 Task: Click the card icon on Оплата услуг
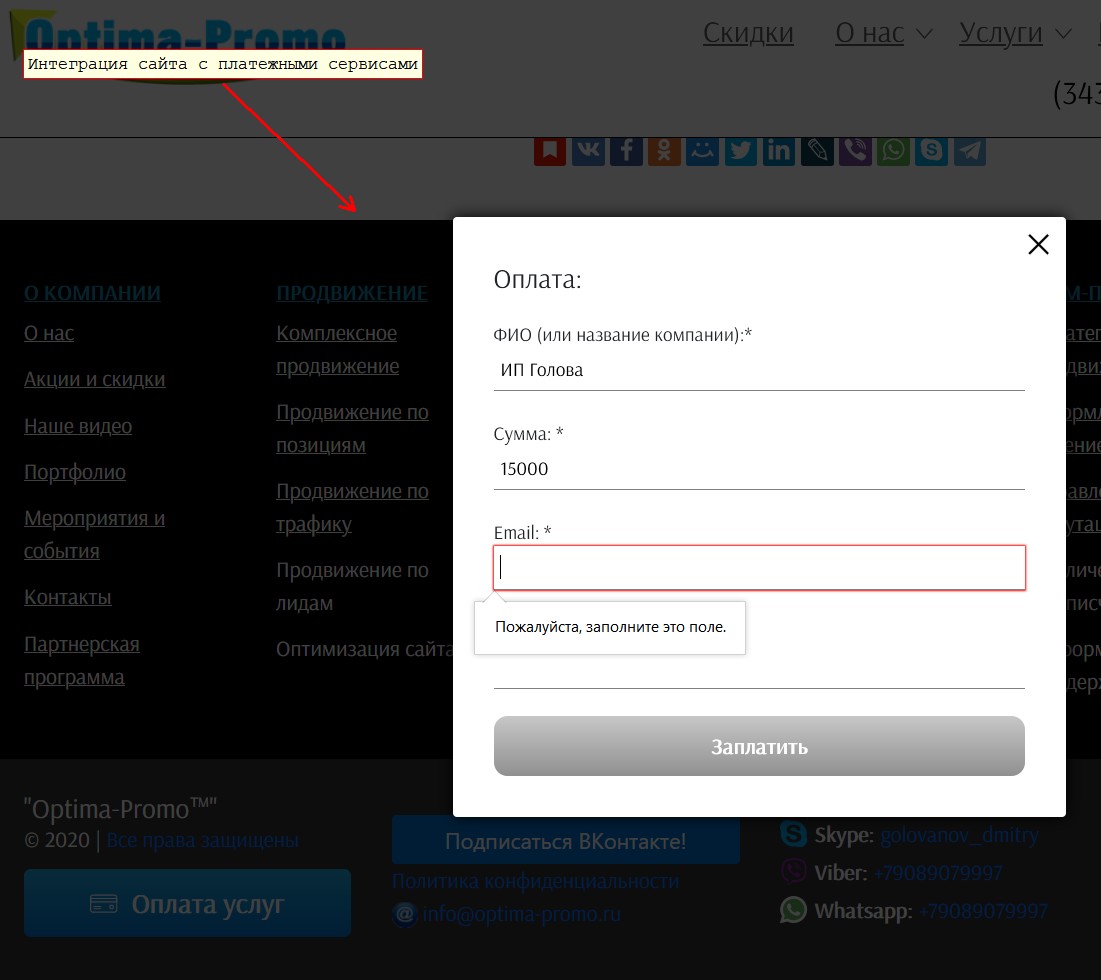[104, 903]
